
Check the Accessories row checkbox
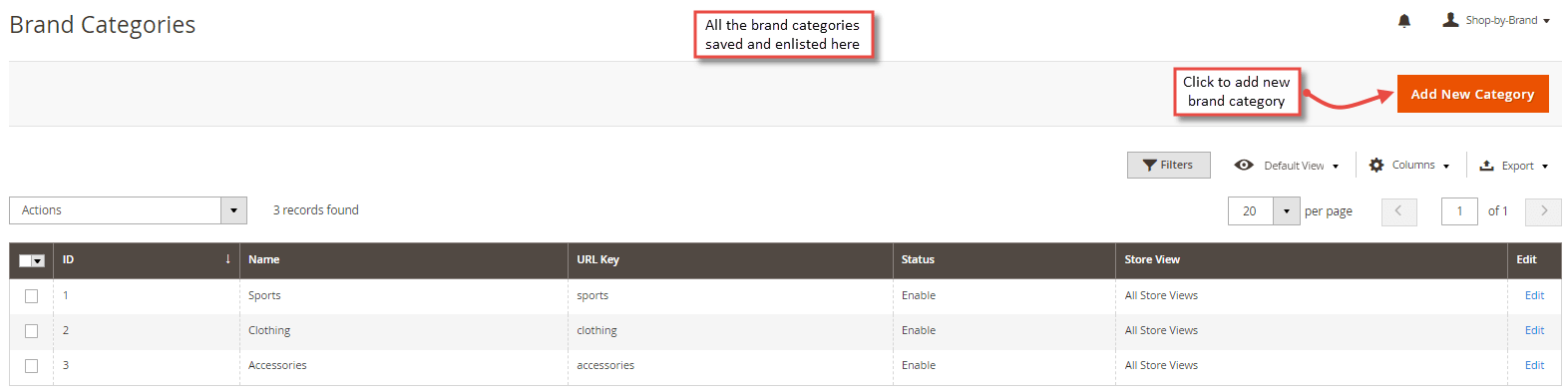31,366
